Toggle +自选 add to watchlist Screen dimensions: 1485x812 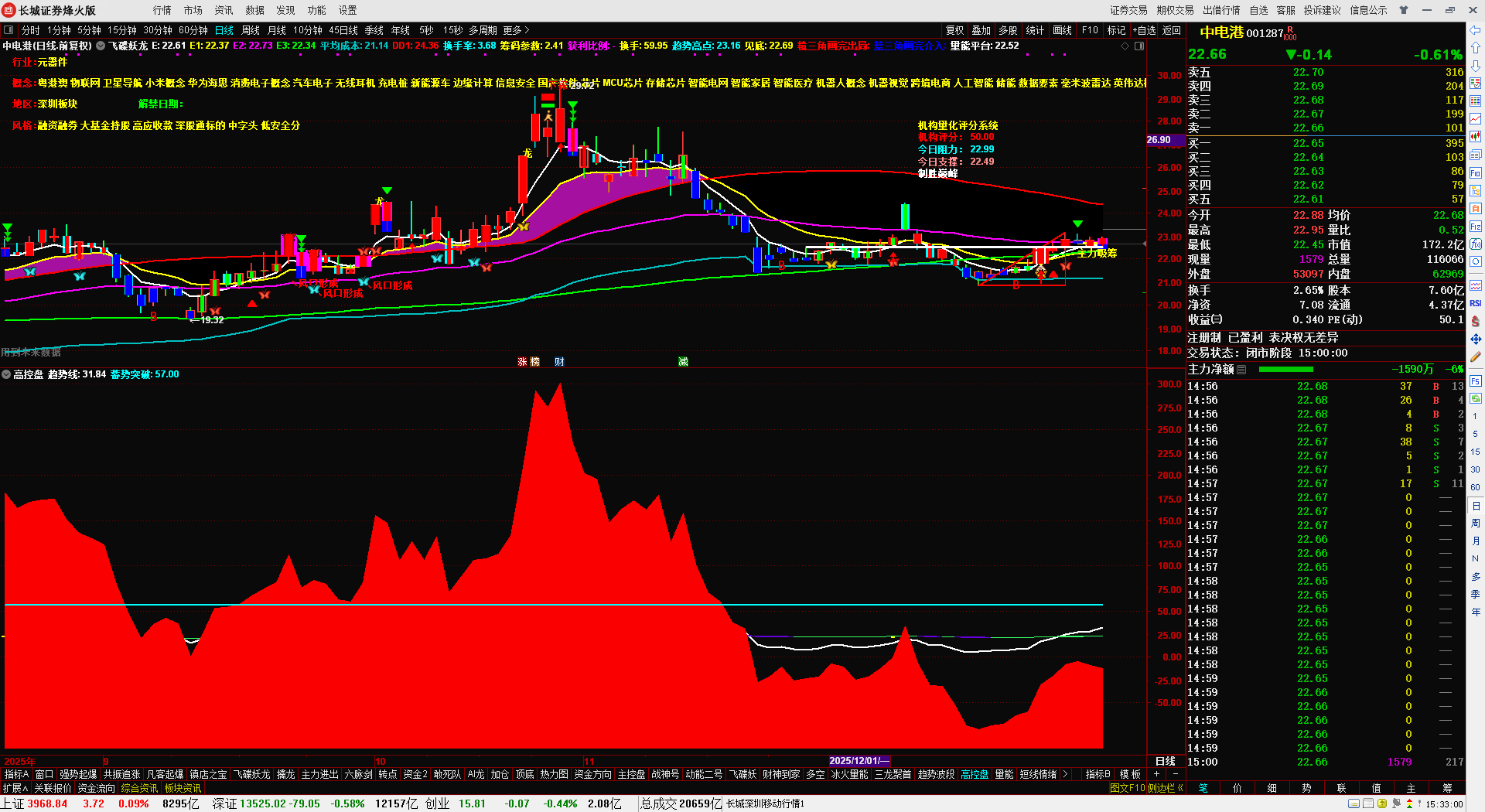[x=1145, y=30]
